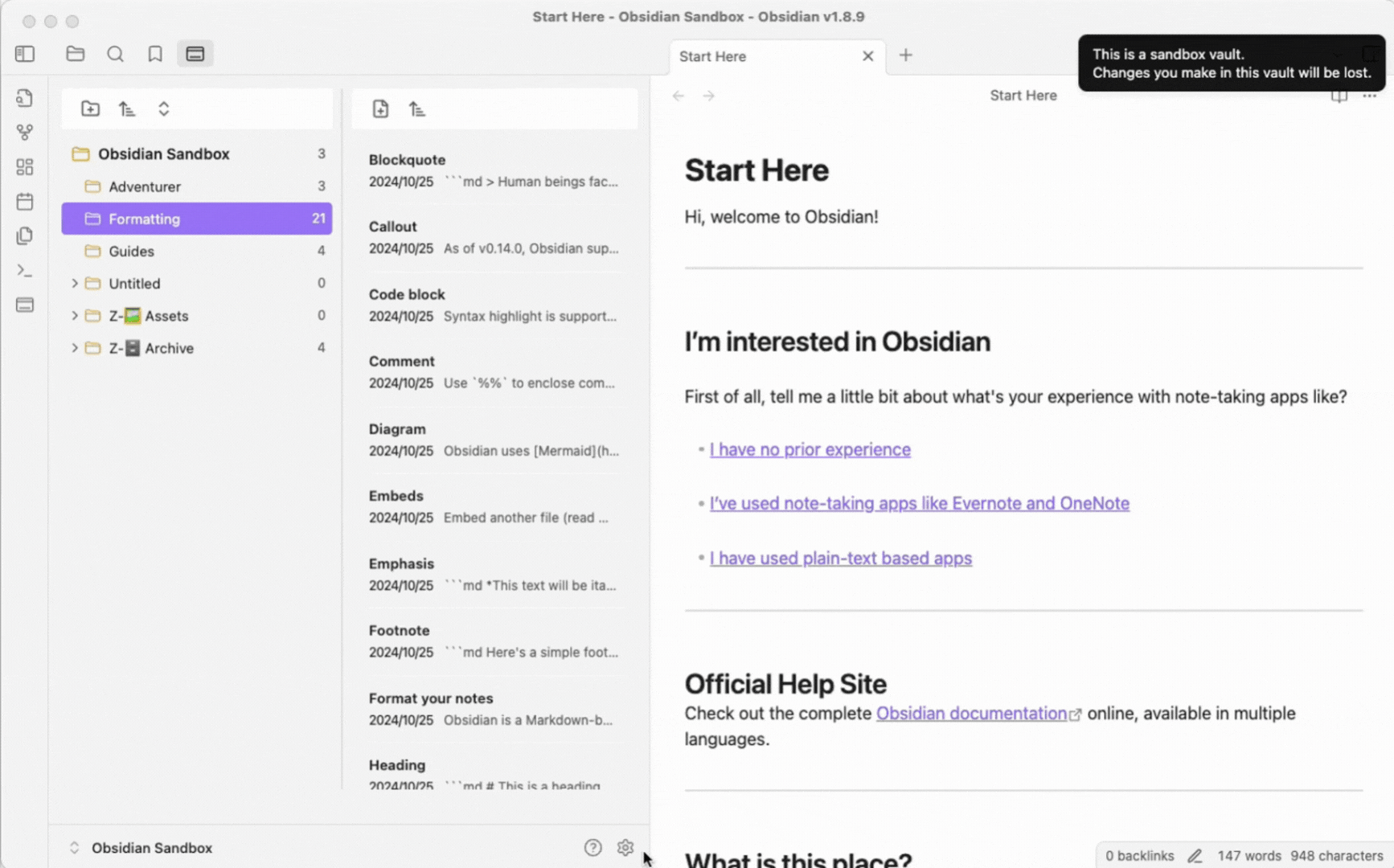This screenshot has width=1394, height=868.
Task: Change file list sort order icon
Action: click(x=416, y=108)
